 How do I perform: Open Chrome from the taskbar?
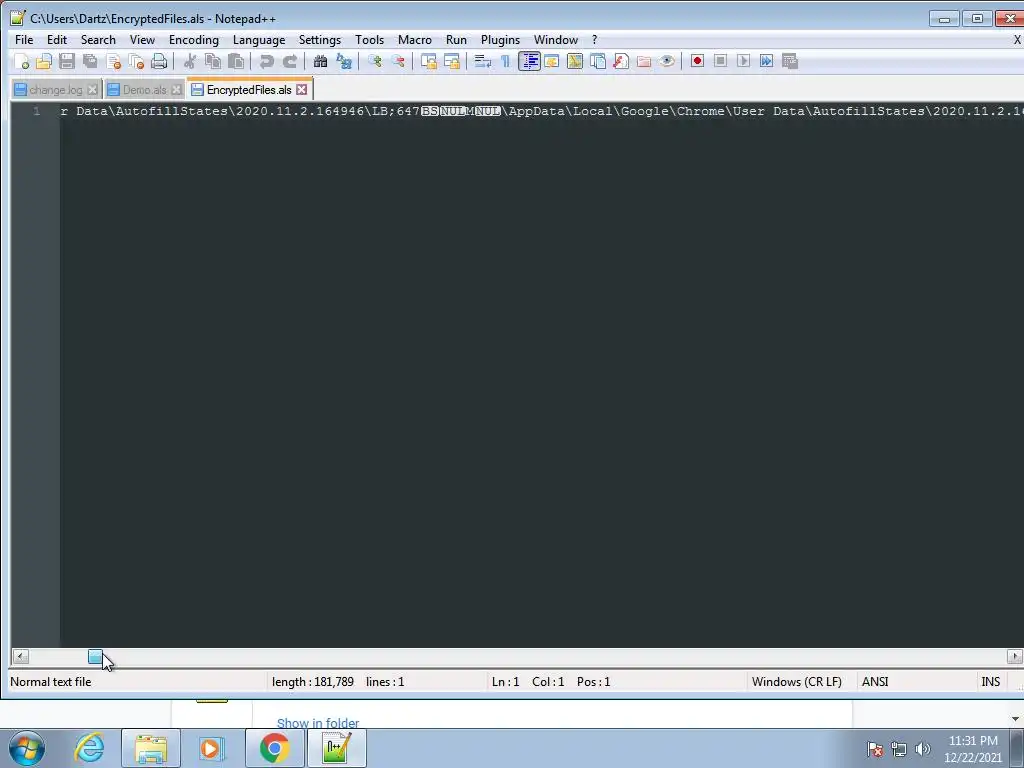point(274,748)
